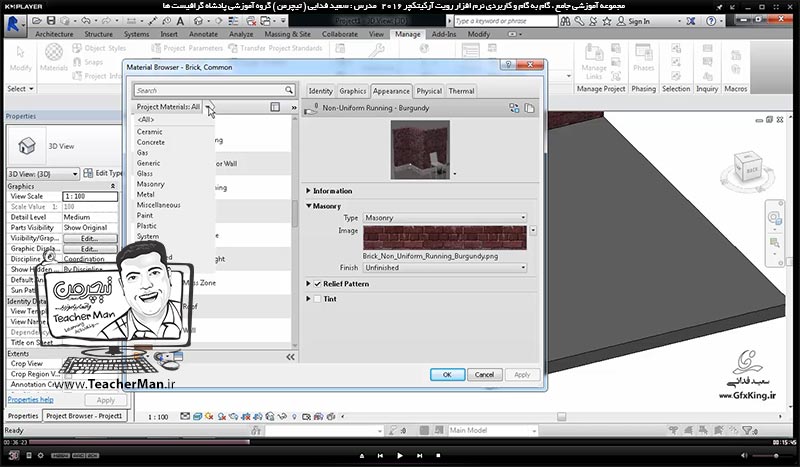Click the Close Hidden Windows icon
The width and height of the screenshot is (800, 467).
[x=251, y=21]
